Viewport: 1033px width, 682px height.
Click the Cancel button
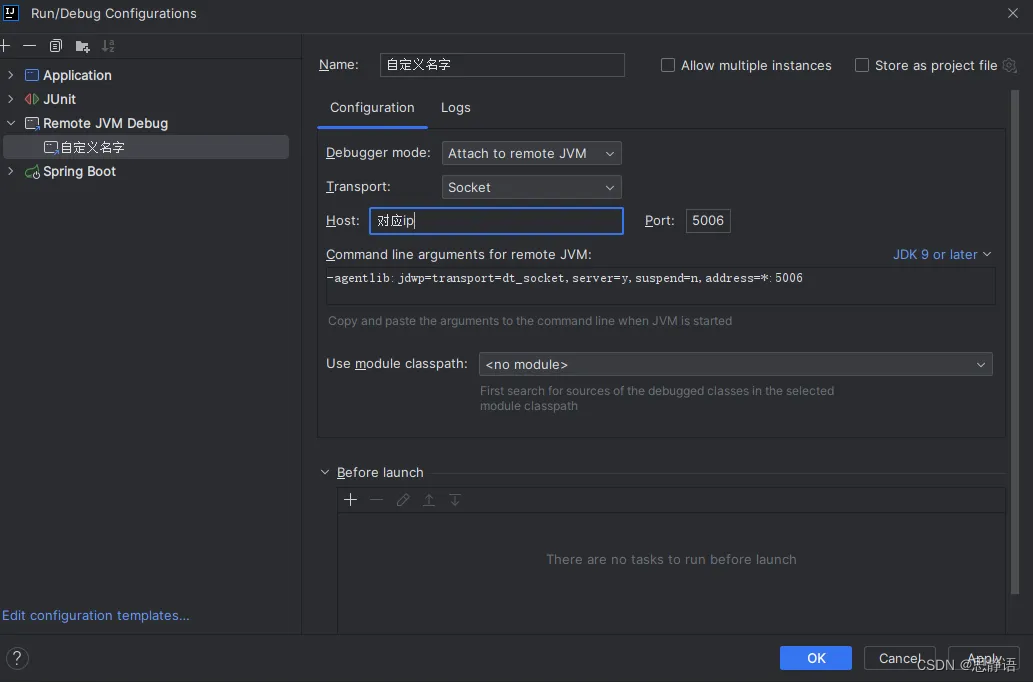899,658
